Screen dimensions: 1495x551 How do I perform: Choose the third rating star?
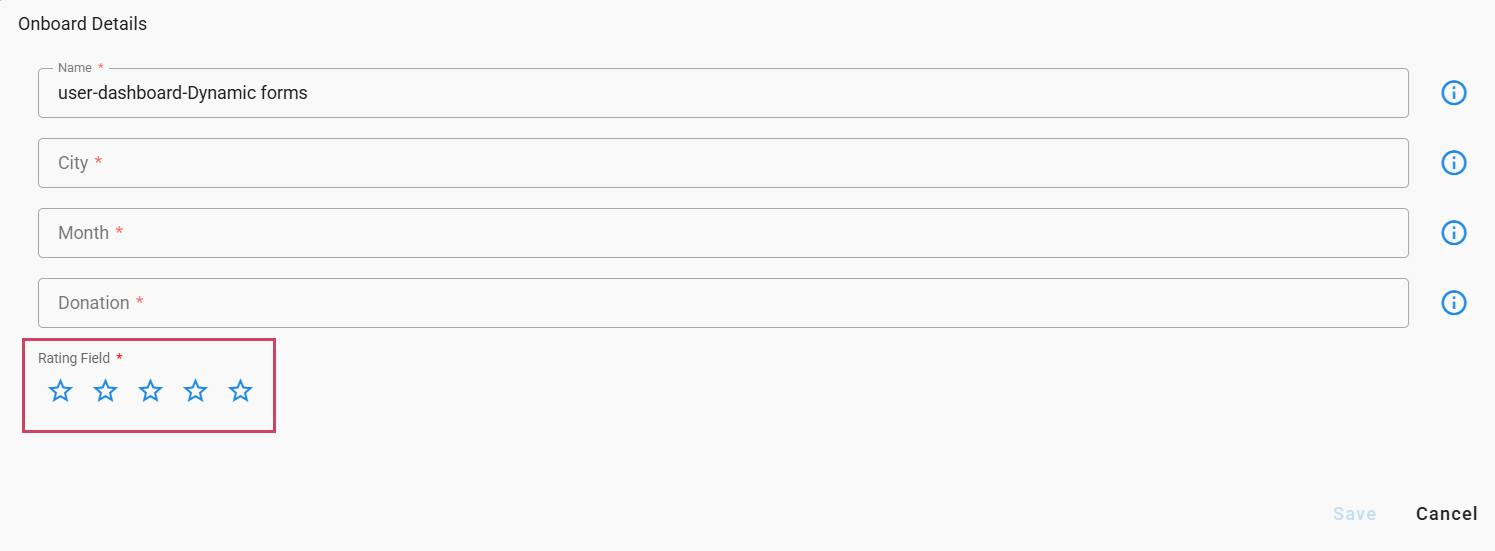pyautogui.click(x=151, y=391)
